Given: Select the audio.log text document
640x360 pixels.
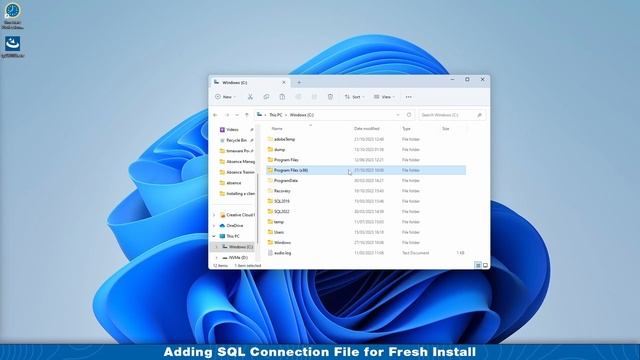Looking at the screenshot, I should pyautogui.click(x=366, y=253).
